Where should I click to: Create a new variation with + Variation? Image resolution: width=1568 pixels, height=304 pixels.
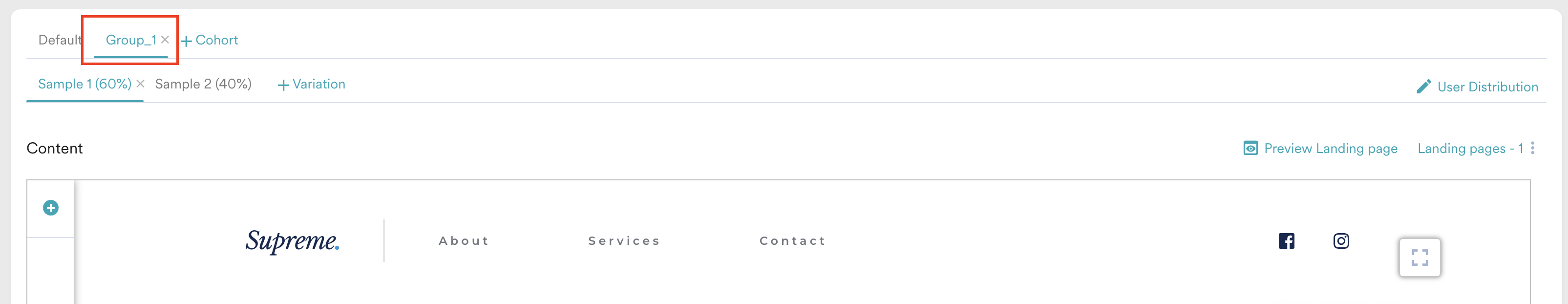tap(312, 84)
